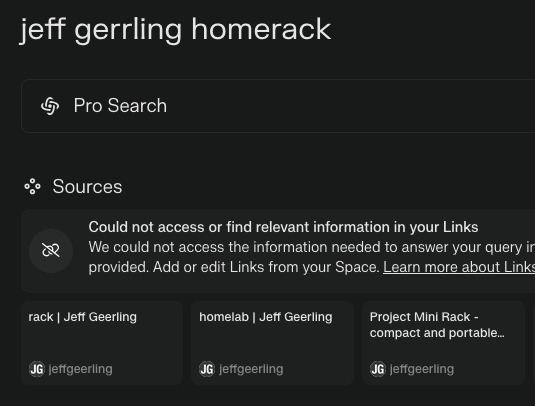
Task: Click JG favicon on rack source card
Action: (37, 369)
